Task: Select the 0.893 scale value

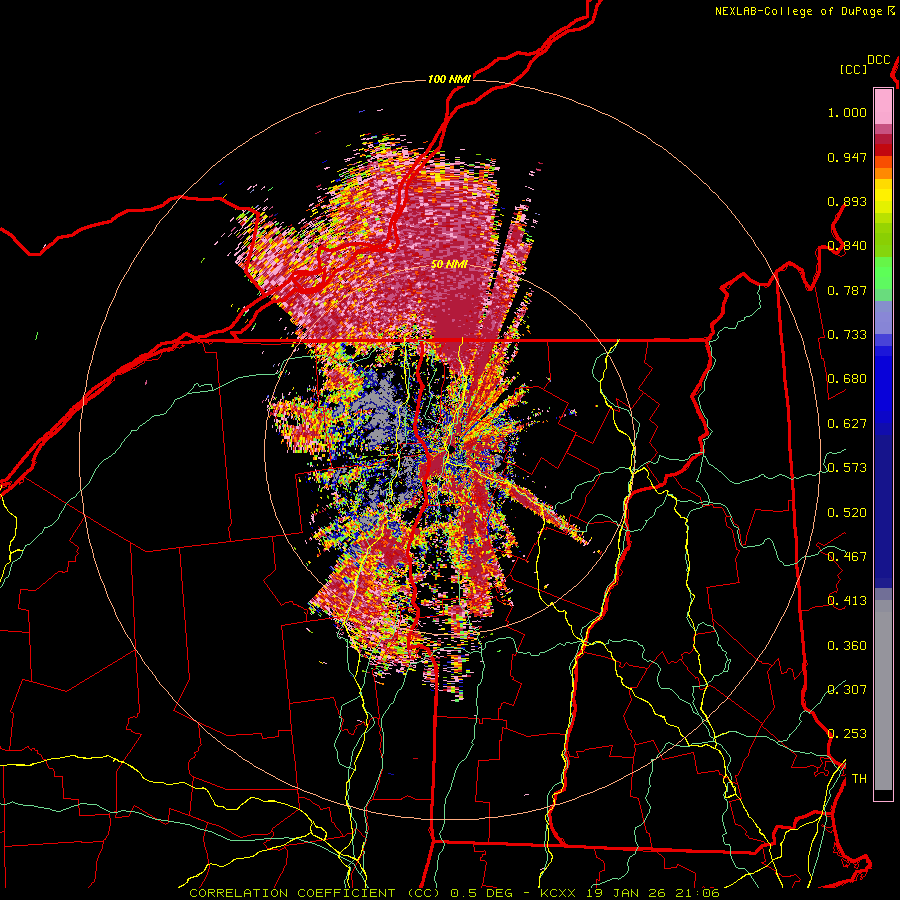Action: pos(847,201)
